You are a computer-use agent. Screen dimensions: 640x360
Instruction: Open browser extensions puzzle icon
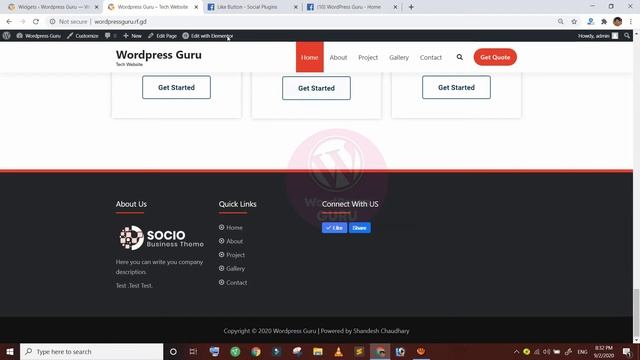pyautogui.click(x=604, y=22)
